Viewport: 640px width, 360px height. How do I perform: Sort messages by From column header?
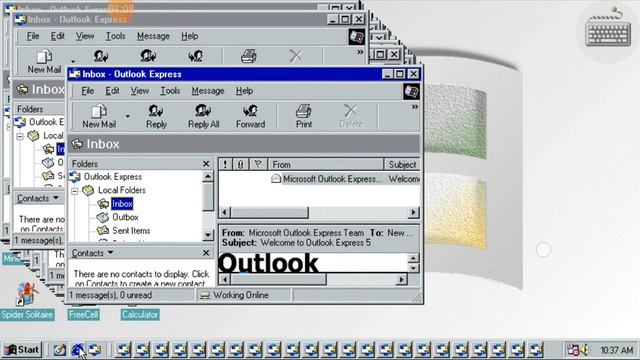(326, 164)
